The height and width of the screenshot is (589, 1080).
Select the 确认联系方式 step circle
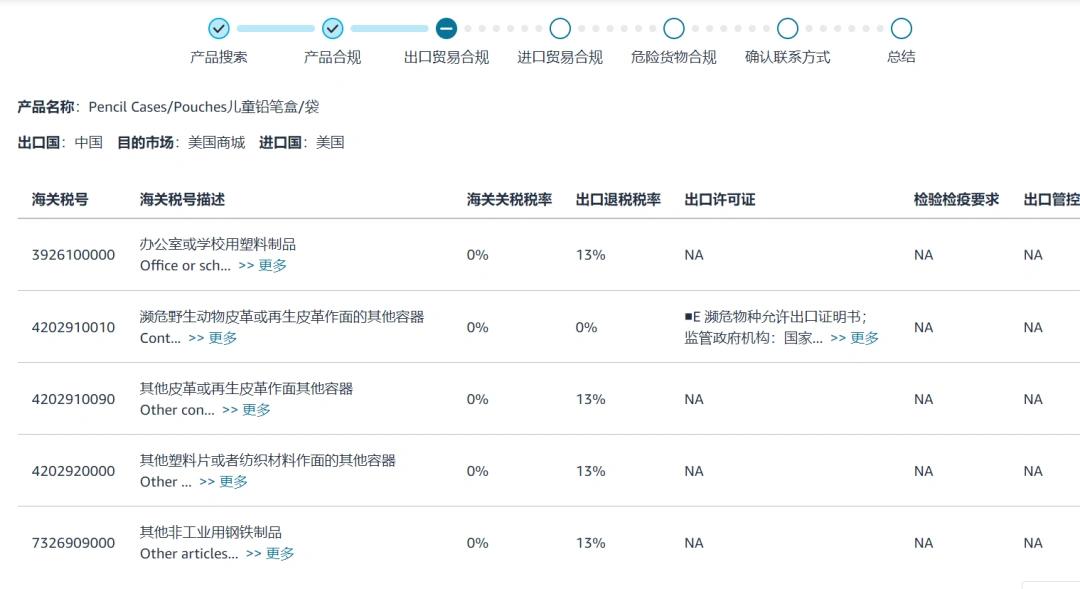[787, 28]
